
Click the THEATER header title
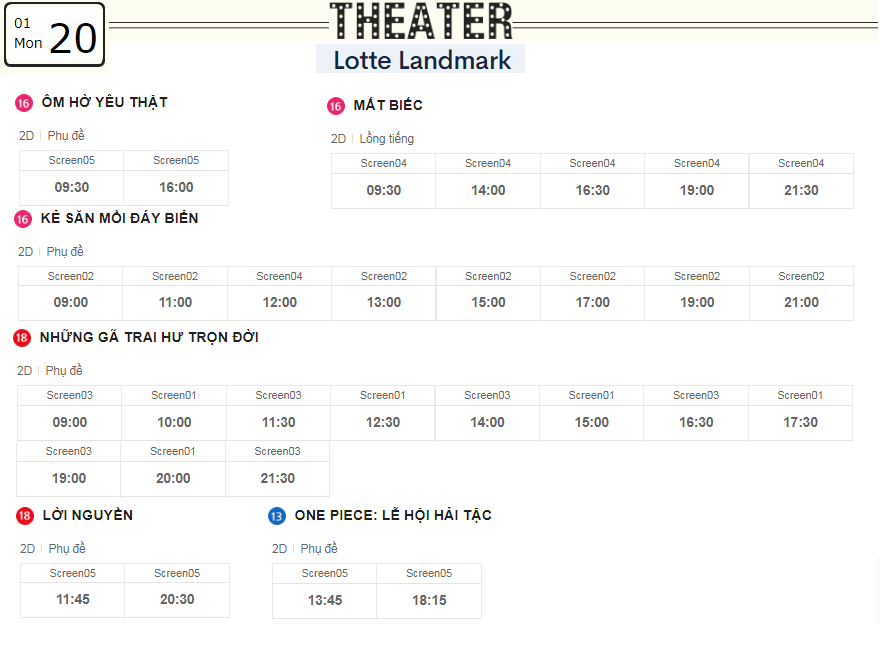tap(421, 21)
